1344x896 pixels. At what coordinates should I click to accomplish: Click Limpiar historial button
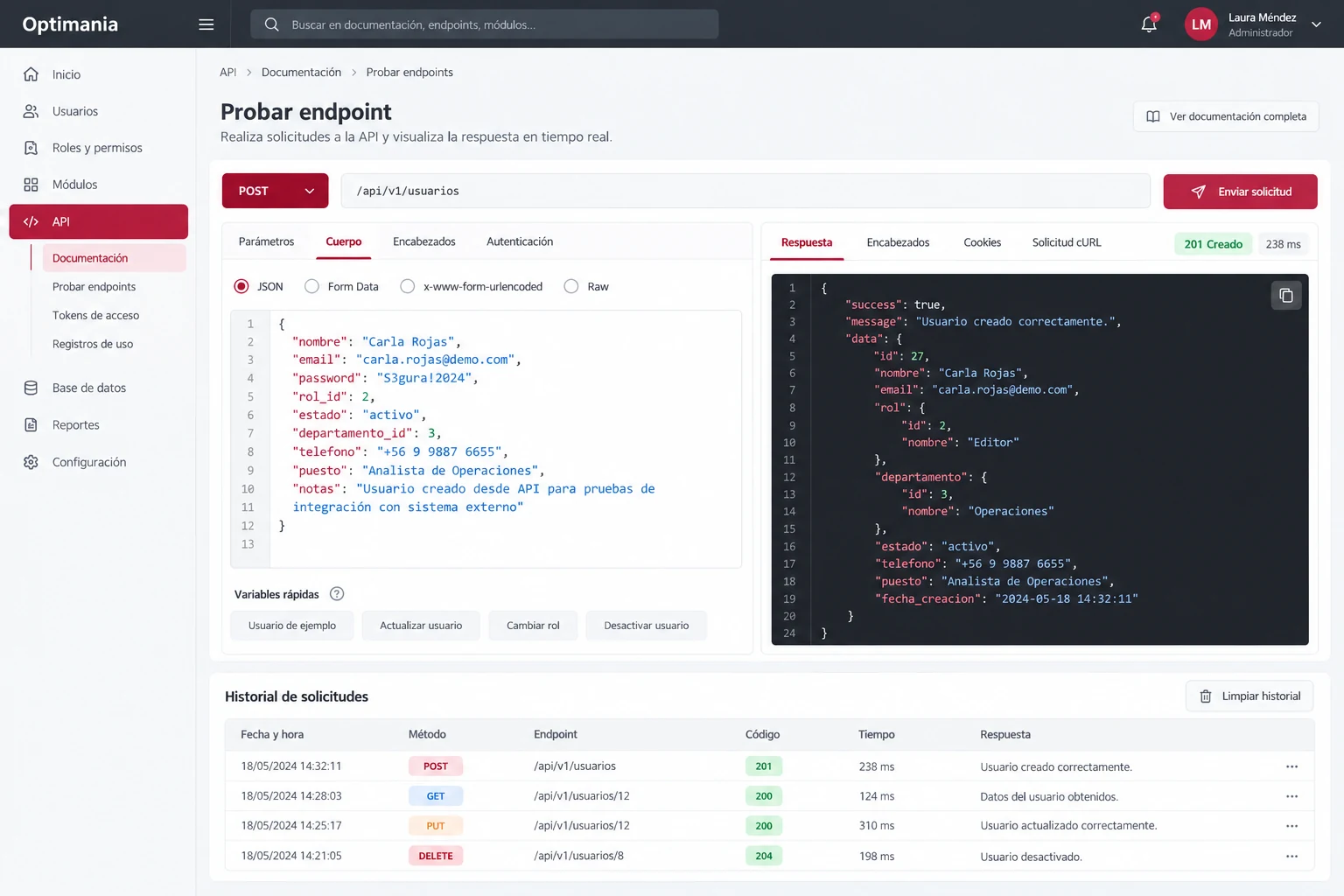click(1249, 696)
